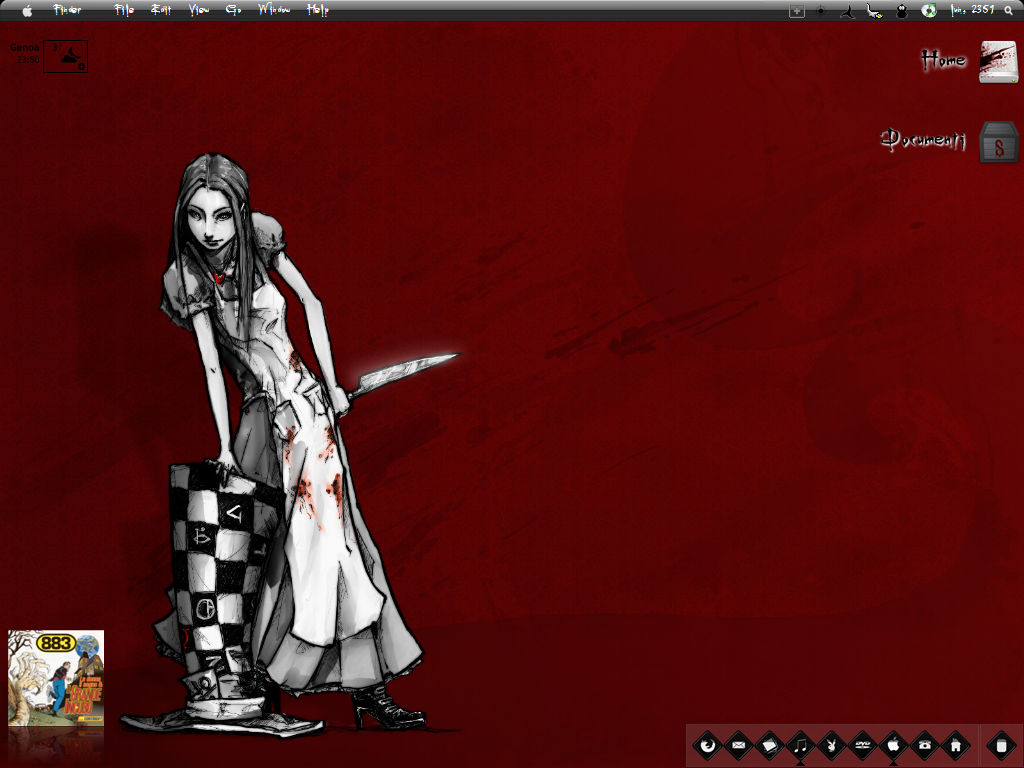Open the photos stack dock icon
The image size is (1024, 768).
(769, 745)
